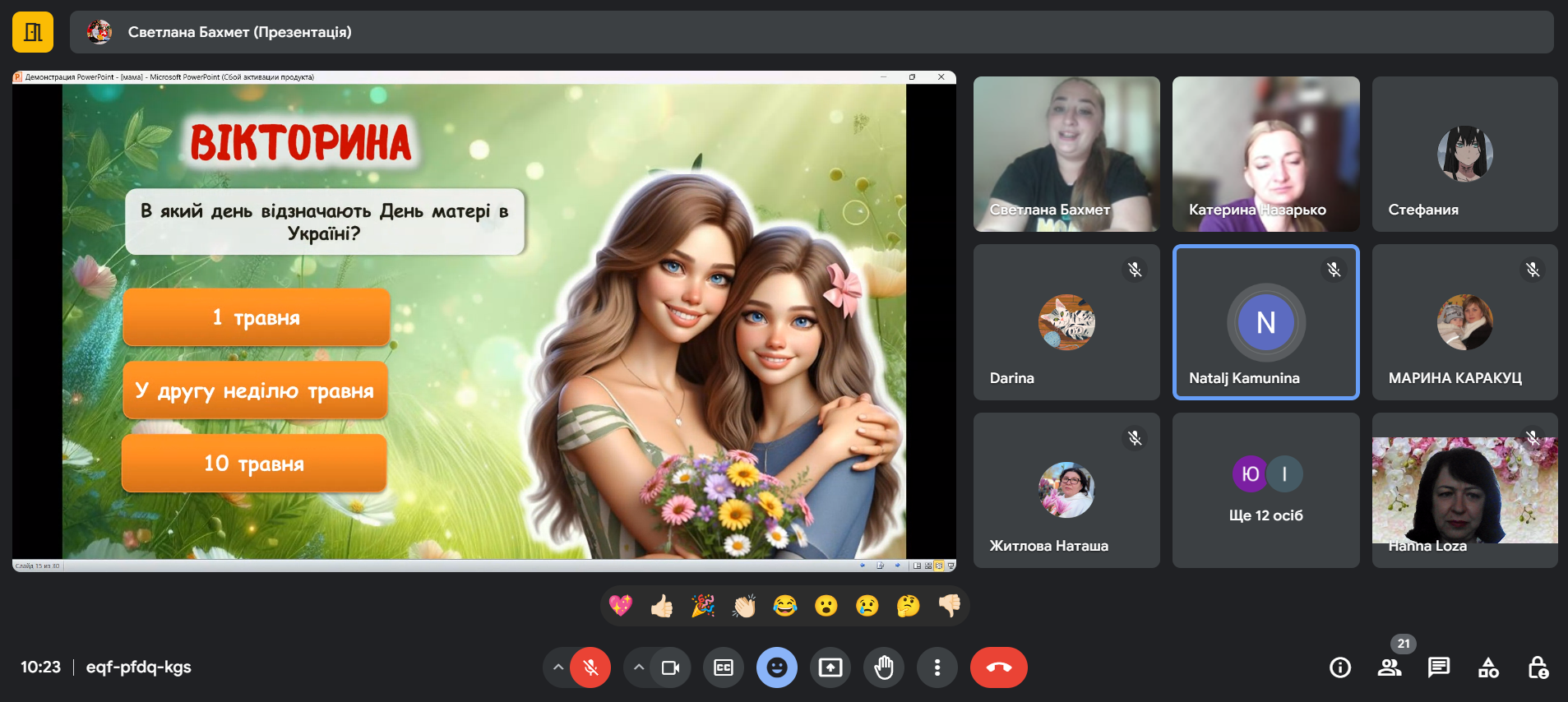The width and height of the screenshot is (1568, 702).
Task: Choose the '10 травня' quiz answer
Action: [x=254, y=464]
